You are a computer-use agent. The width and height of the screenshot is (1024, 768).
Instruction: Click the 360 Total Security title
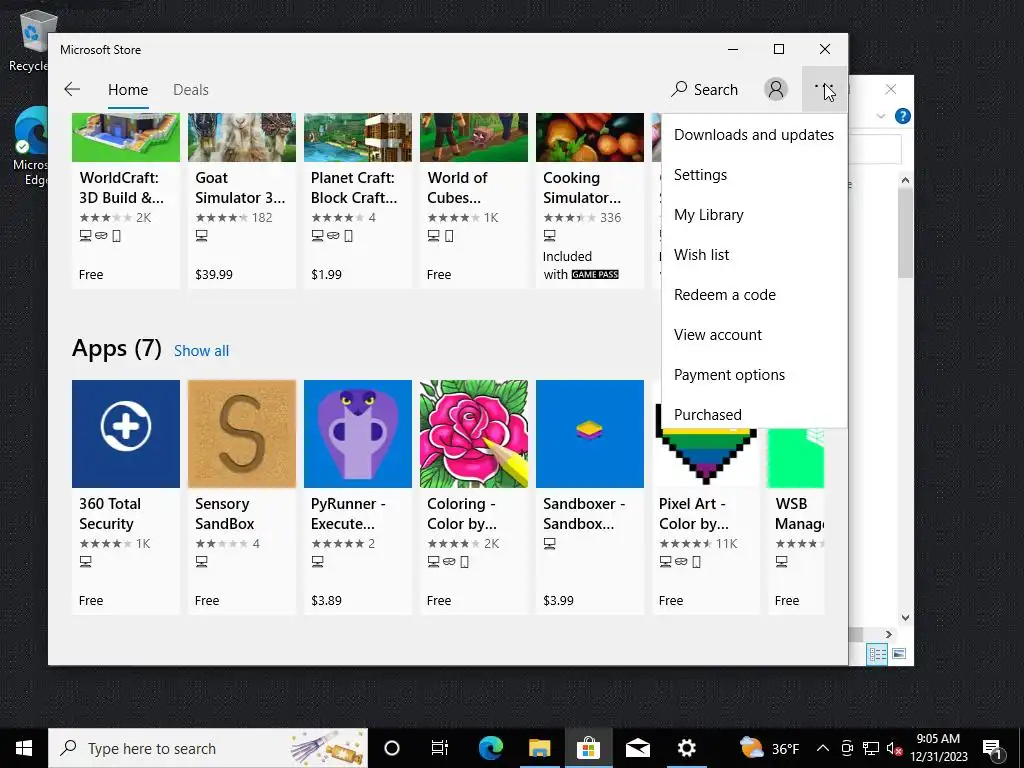[x=110, y=513]
